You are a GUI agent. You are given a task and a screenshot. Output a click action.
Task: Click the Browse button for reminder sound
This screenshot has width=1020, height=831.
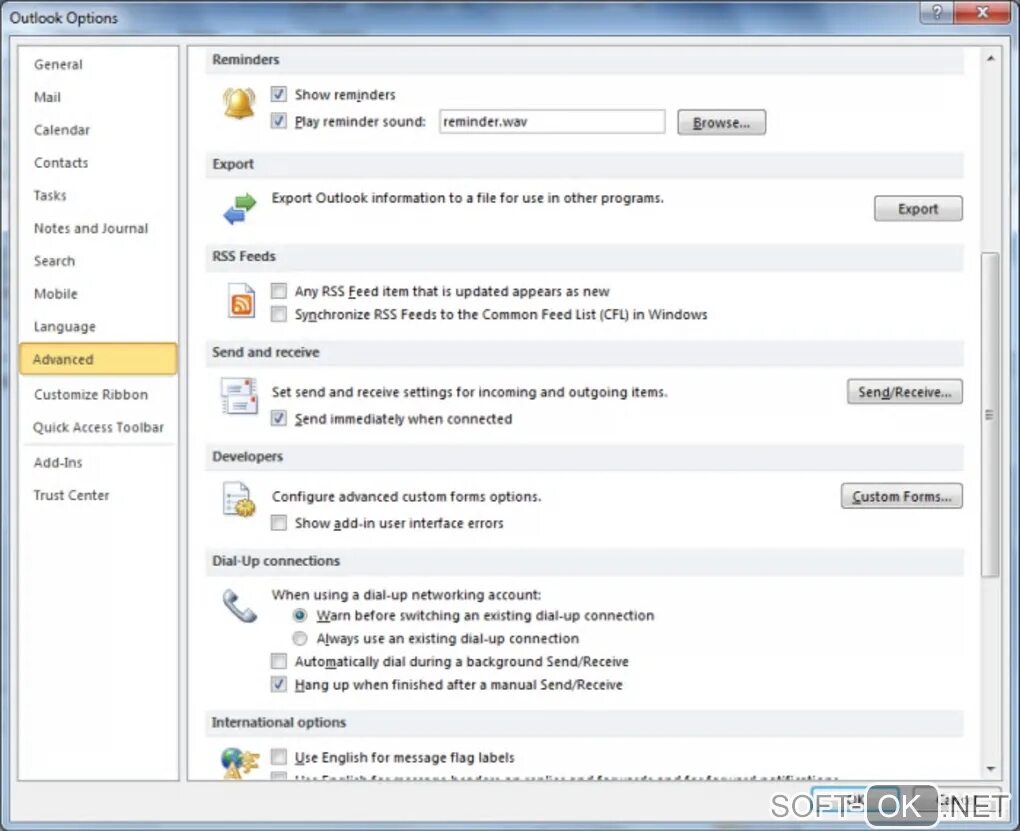721,122
